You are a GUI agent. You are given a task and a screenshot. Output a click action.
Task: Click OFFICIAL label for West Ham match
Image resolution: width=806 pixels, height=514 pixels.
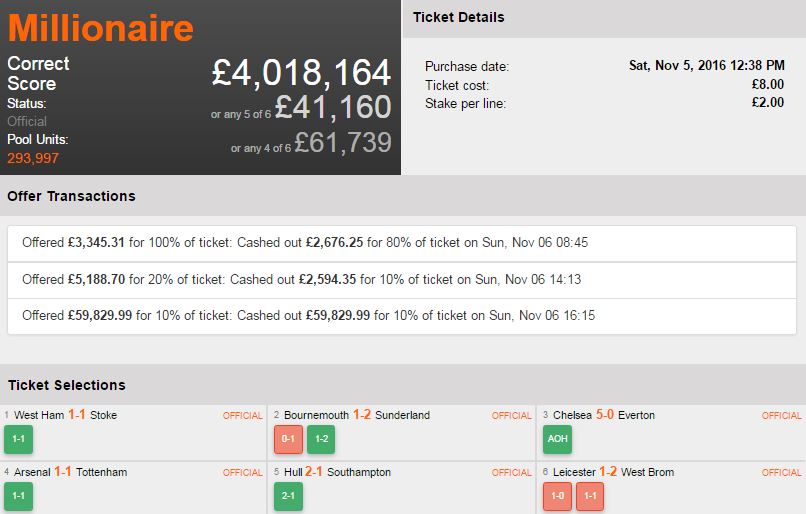(x=243, y=416)
